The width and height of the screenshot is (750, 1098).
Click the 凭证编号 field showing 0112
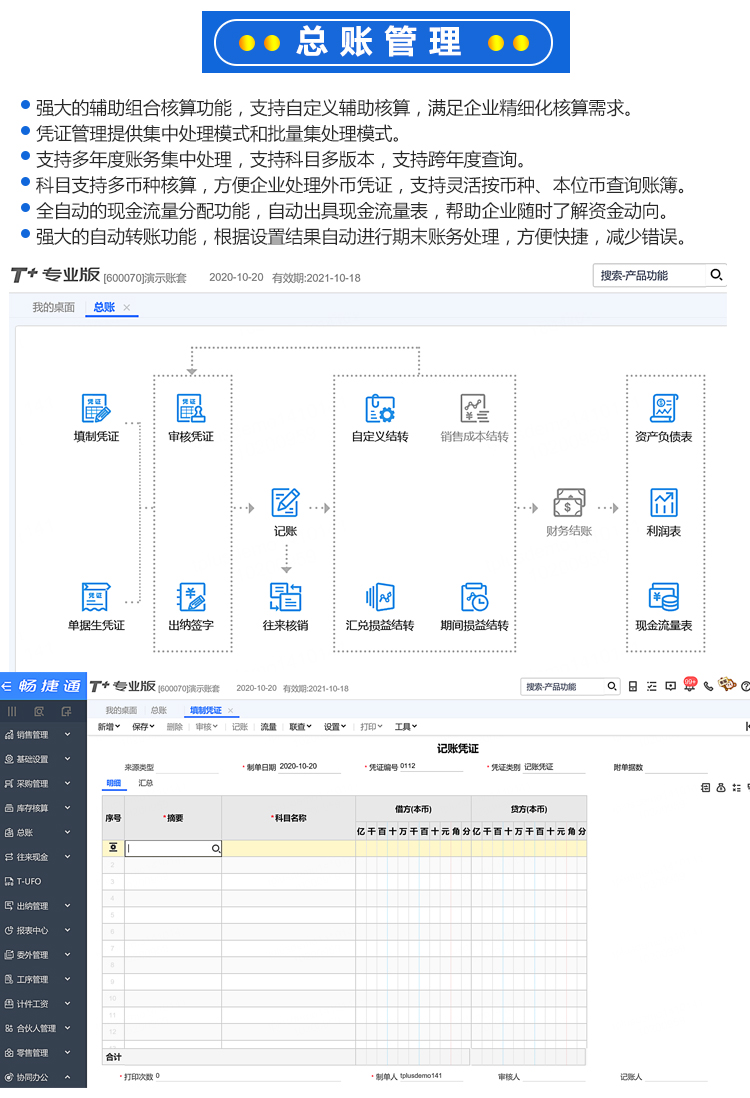point(431,767)
